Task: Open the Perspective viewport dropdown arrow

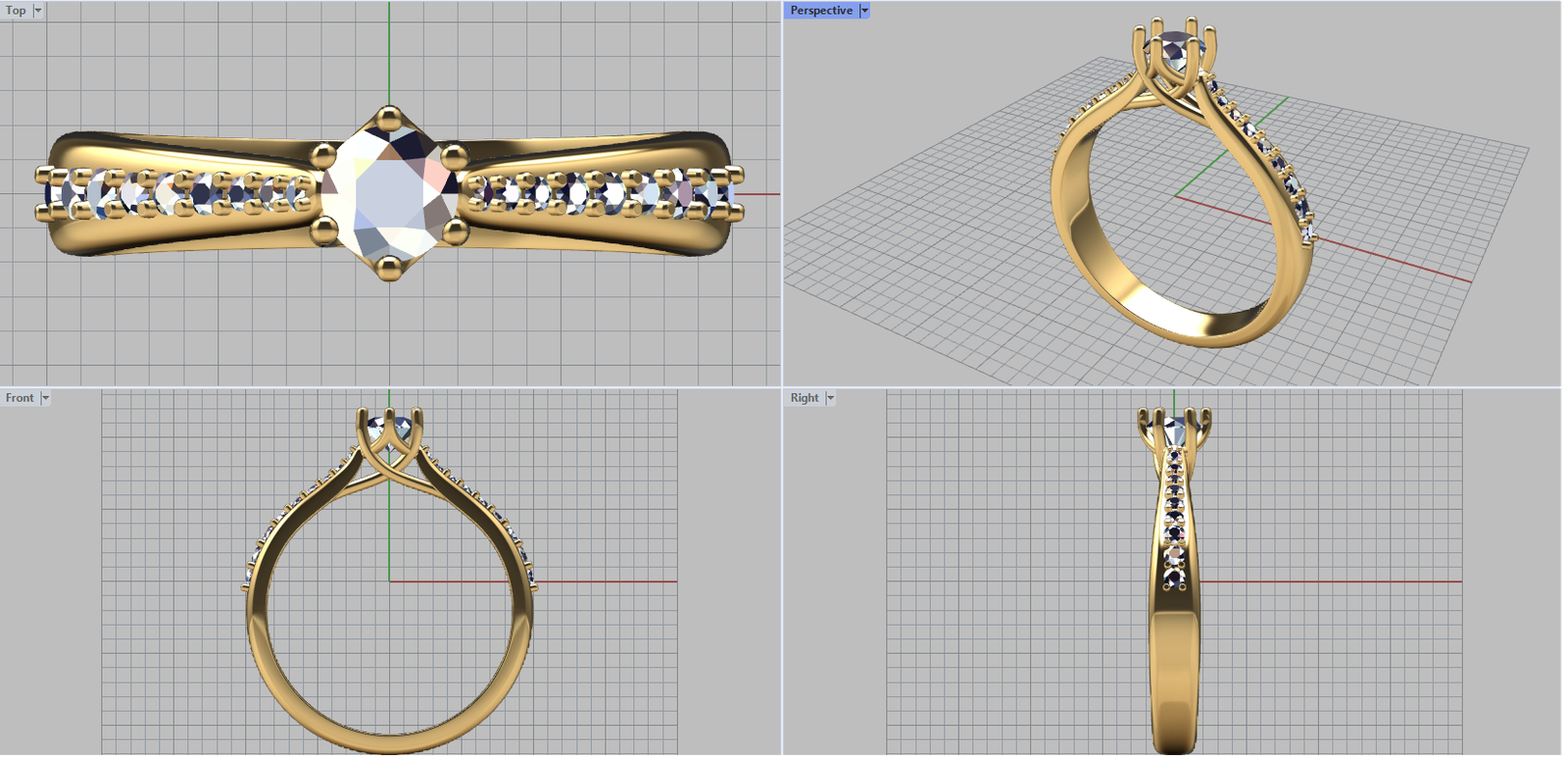Action: point(864,11)
